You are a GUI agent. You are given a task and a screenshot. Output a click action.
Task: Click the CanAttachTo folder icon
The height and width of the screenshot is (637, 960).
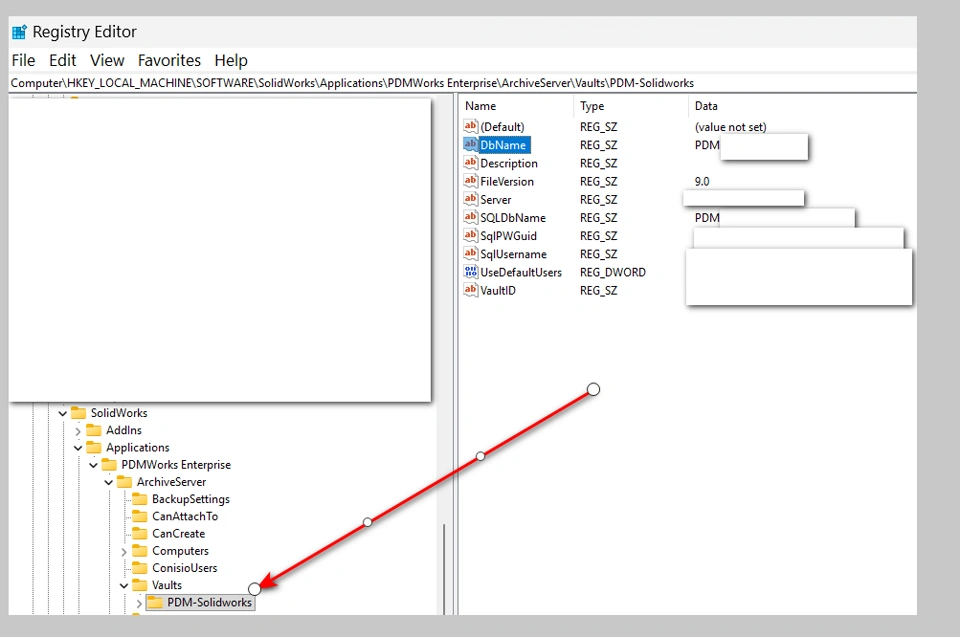click(x=140, y=516)
